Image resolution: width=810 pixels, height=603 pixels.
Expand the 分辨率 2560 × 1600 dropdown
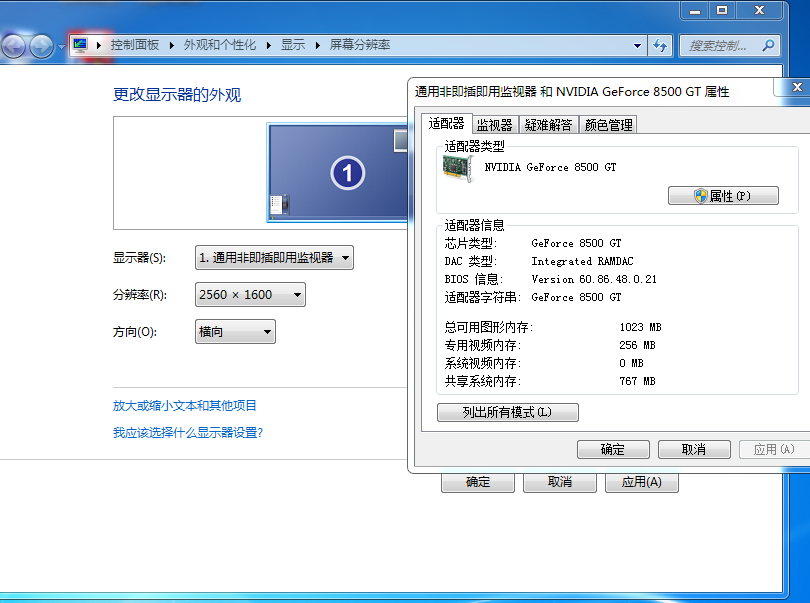tap(250, 295)
